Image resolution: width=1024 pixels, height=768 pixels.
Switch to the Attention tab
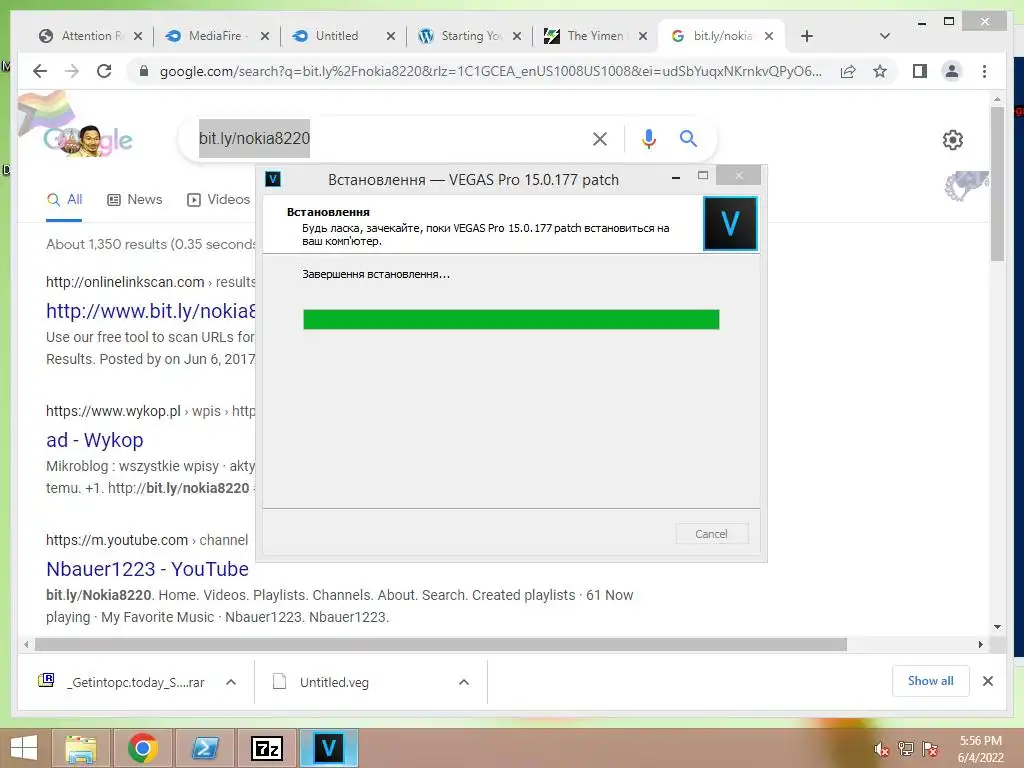pos(91,36)
